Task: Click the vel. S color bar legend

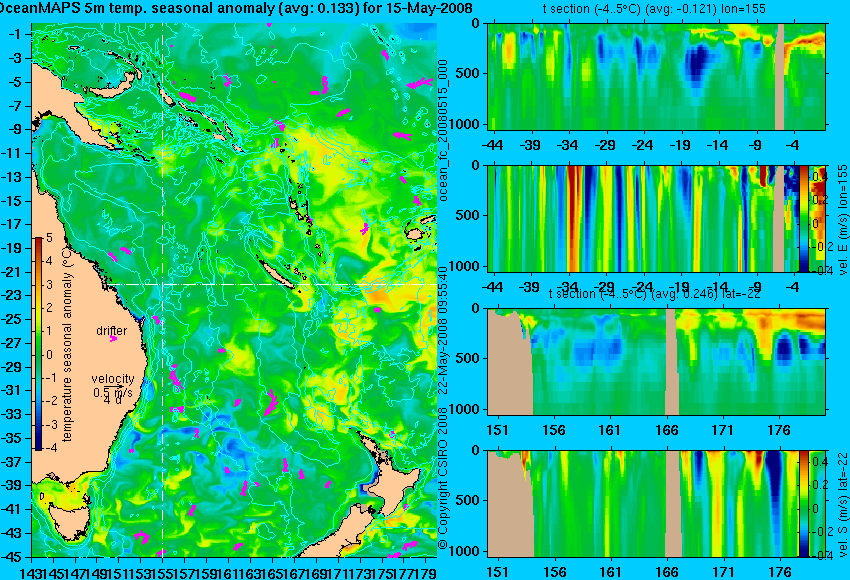Action: (803, 504)
